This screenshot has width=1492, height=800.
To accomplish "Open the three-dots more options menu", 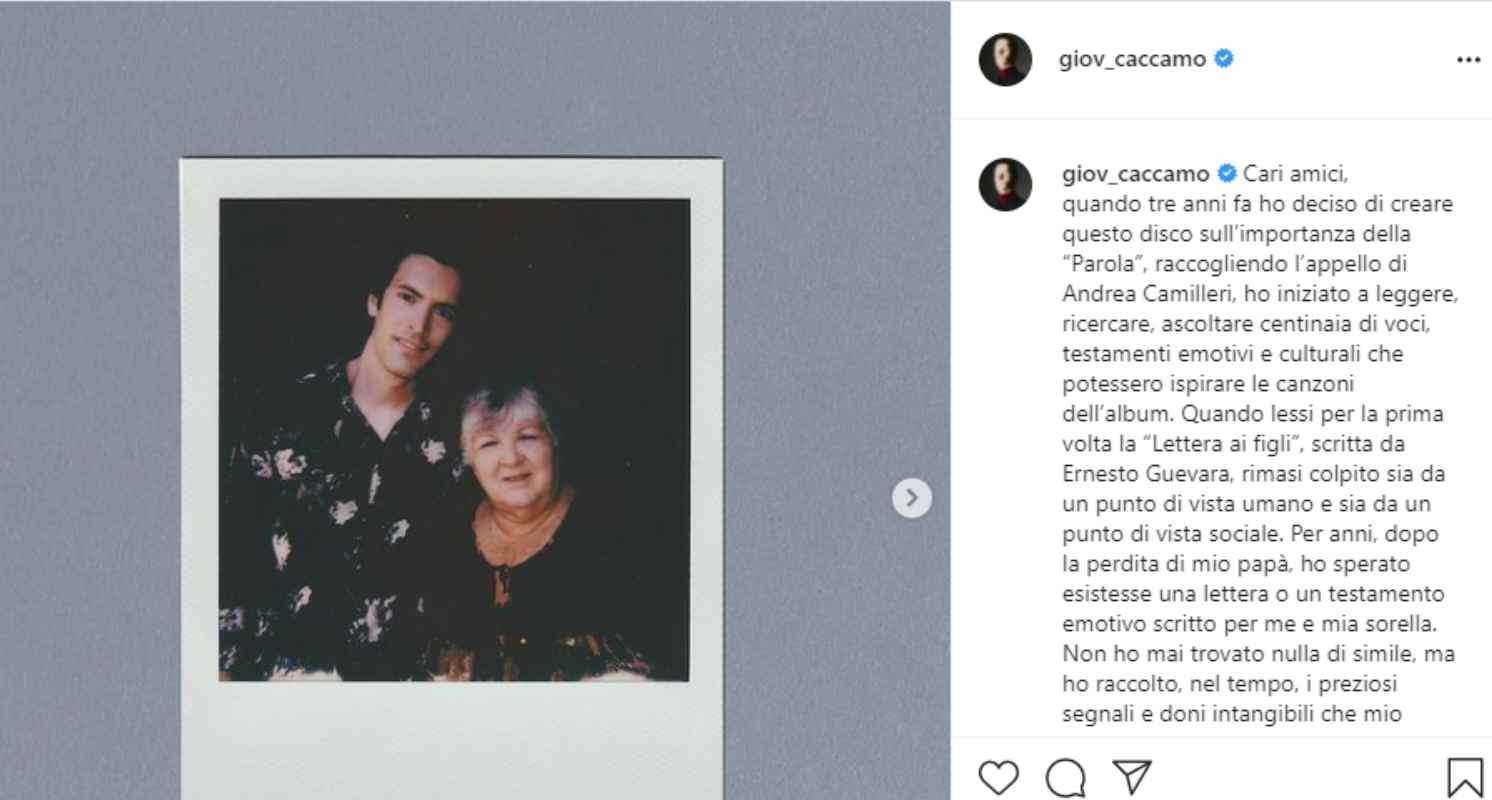I will click(1468, 60).
